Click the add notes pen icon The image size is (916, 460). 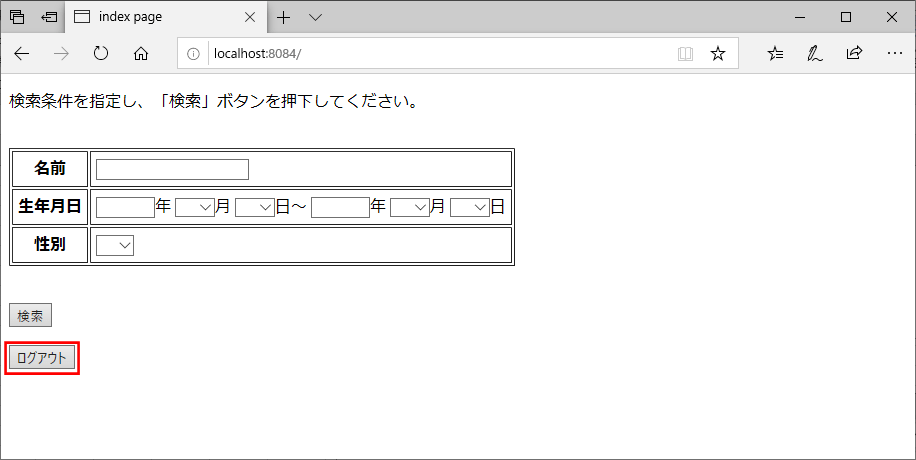pos(815,54)
